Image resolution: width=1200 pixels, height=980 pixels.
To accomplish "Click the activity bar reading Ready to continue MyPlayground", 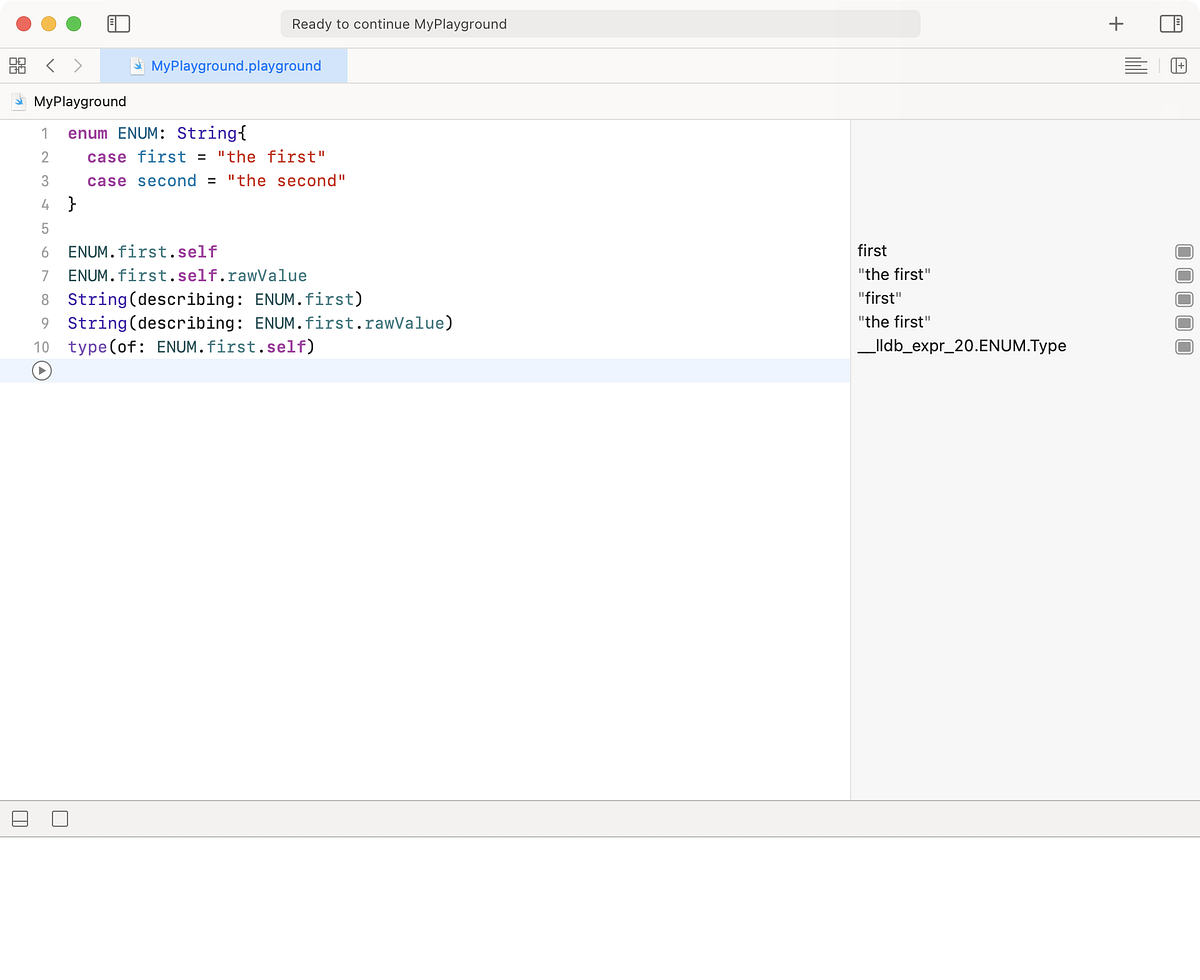I will [x=600, y=23].
